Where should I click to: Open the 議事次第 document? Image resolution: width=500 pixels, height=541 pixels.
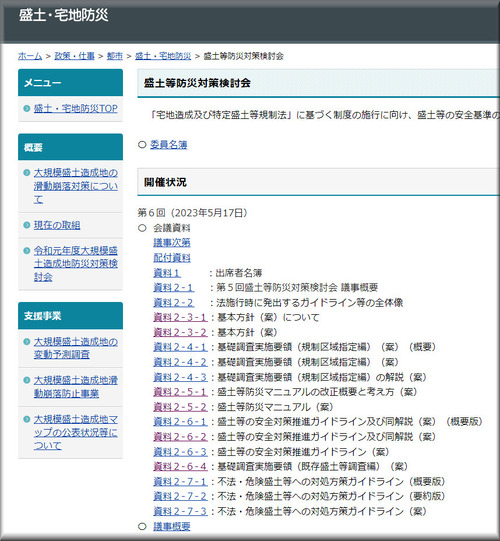pos(172,243)
